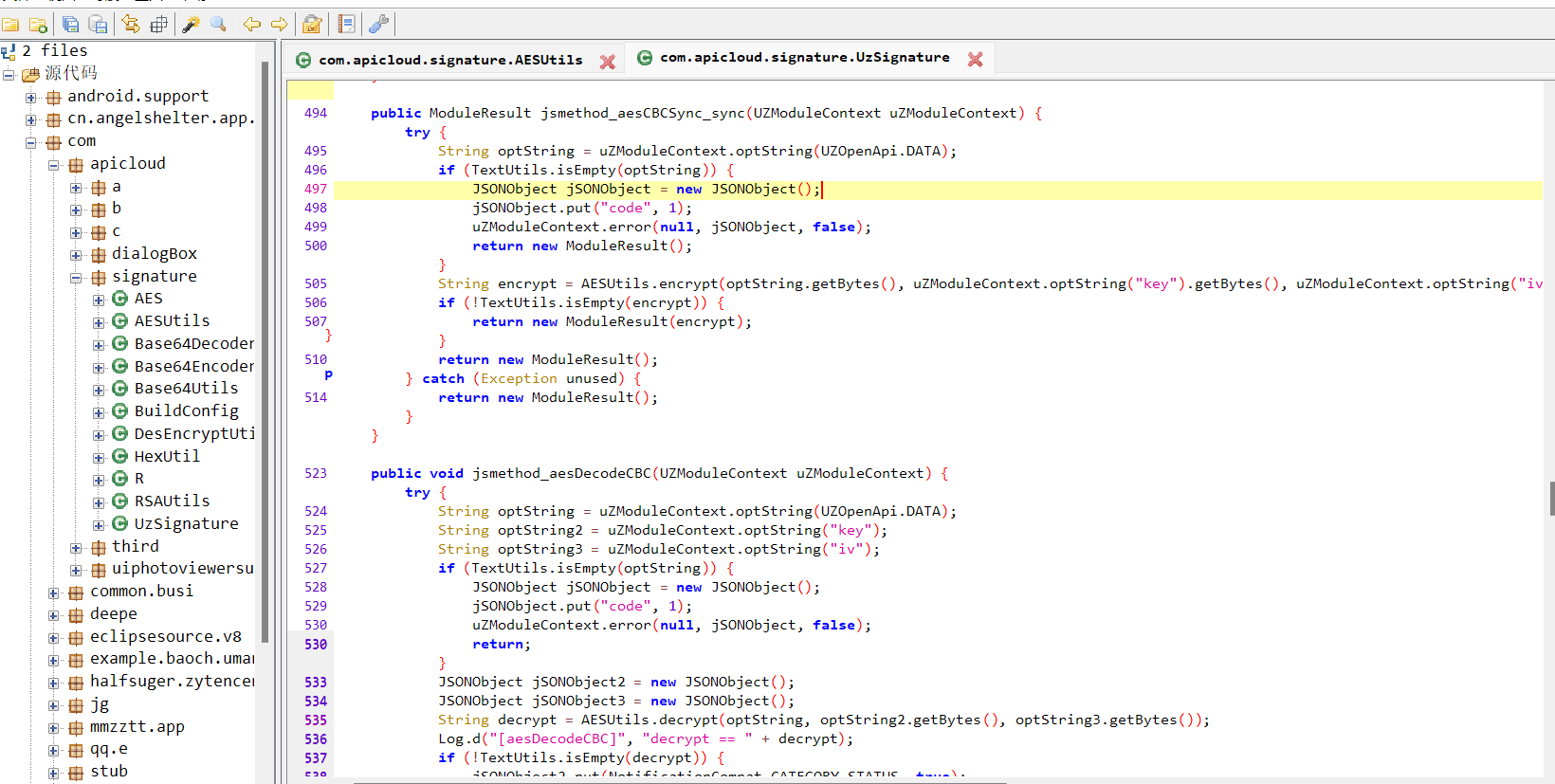This screenshot has width=1555, height=784.
Task: Open text search with magic wand icon
Action: point(191,25)
